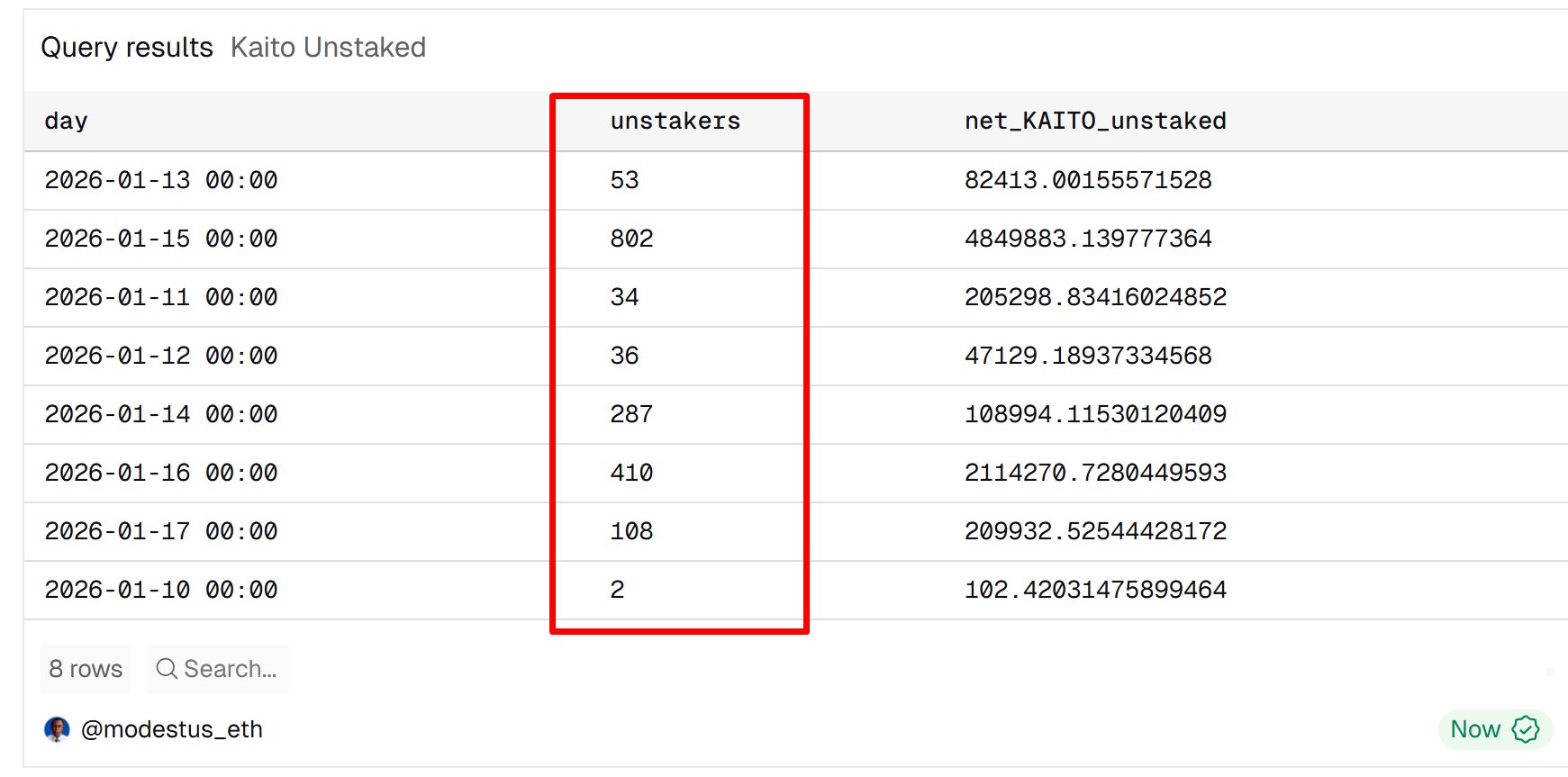Click the unstakers value 287
Viewport: 1568px width, 777px height.
click(x=631, y=414)
